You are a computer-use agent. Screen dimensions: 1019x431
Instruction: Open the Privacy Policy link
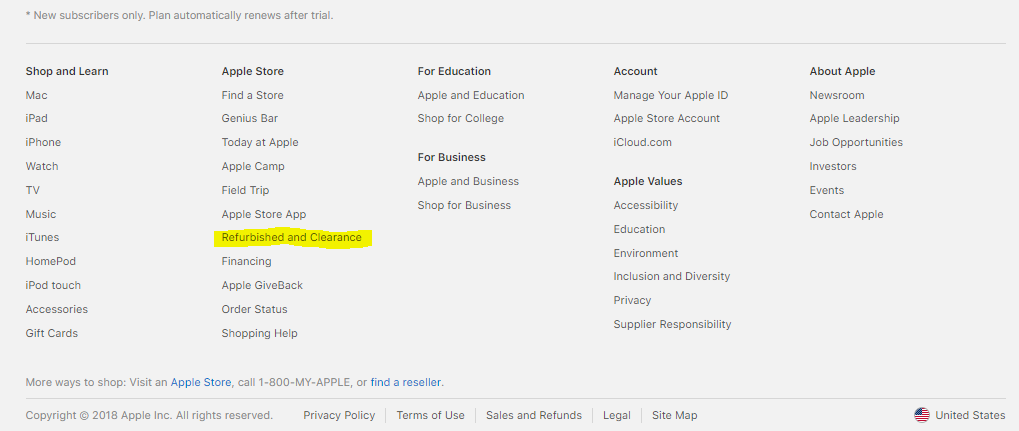click(339, 415)
